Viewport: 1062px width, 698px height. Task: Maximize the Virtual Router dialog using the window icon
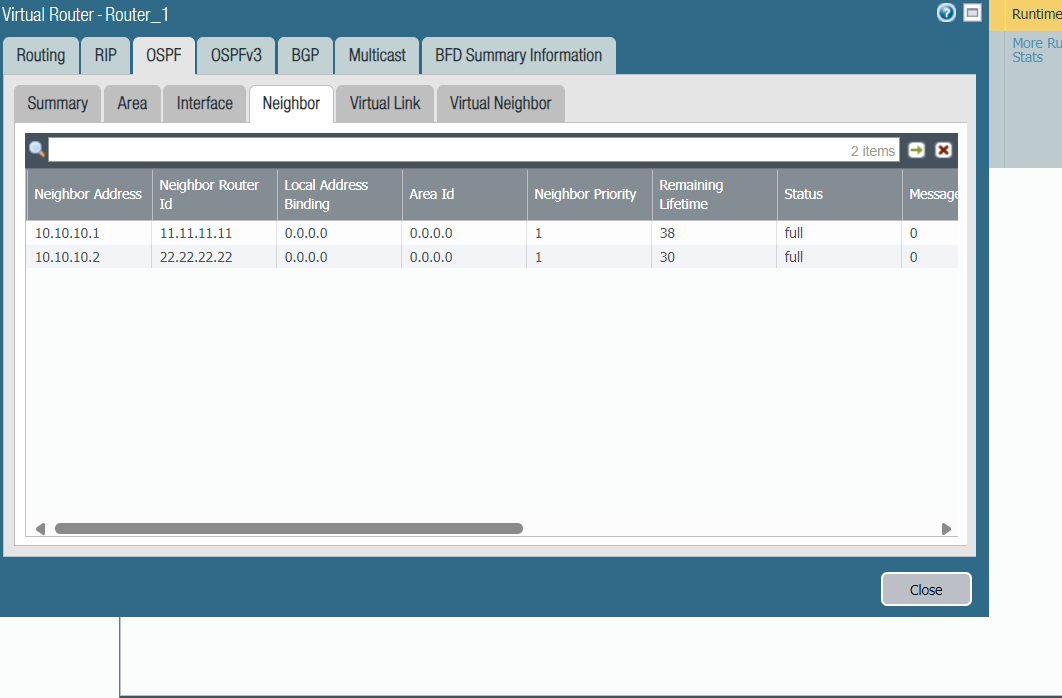(x=971, y=14)
